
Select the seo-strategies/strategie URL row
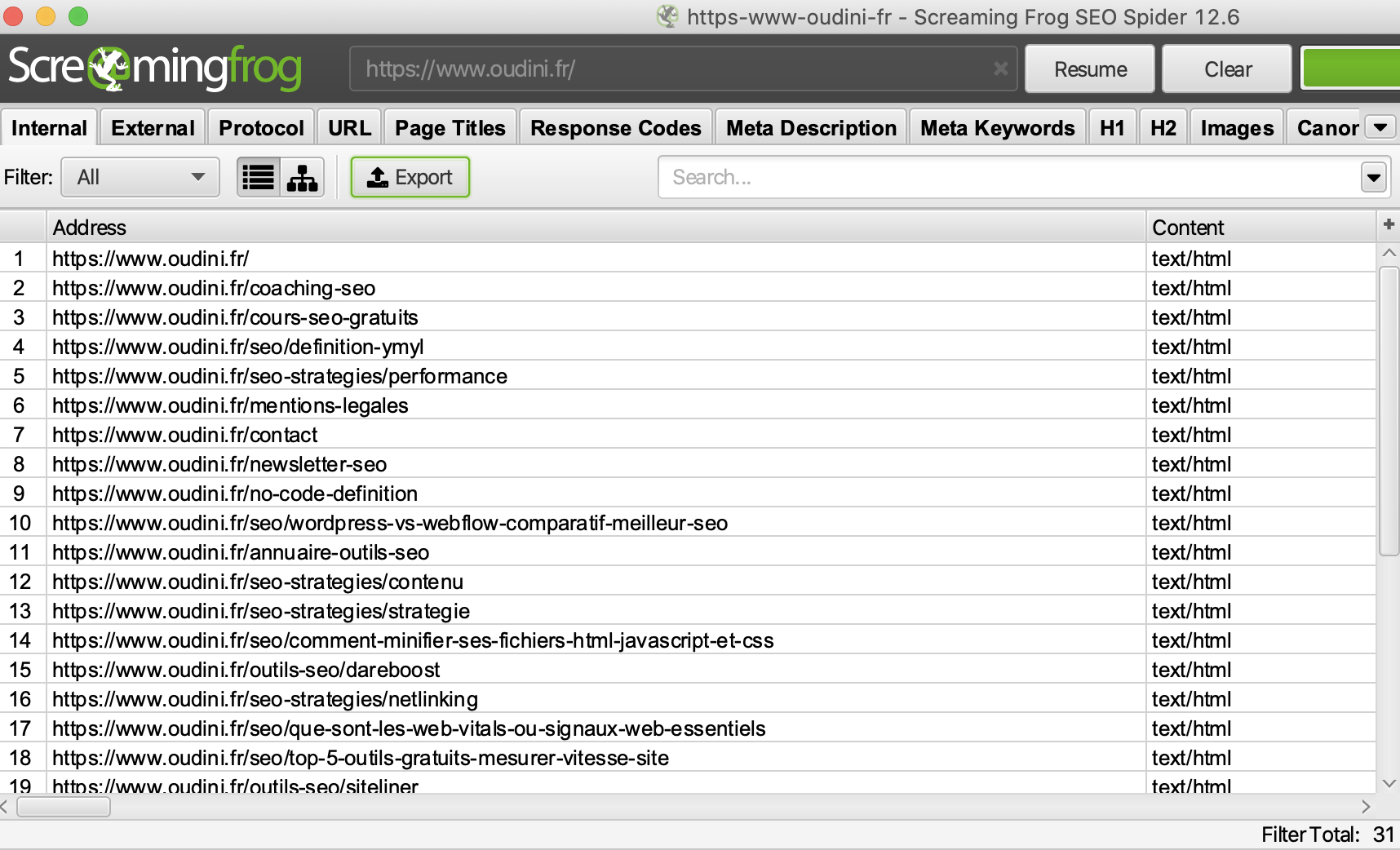click(x=688, y=611)
